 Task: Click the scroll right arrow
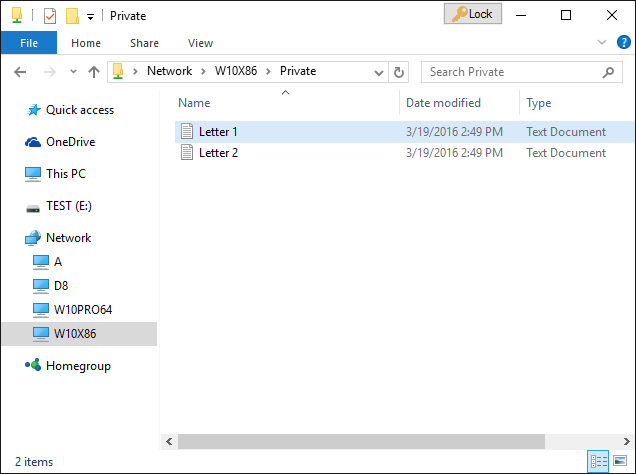point(627,442)
